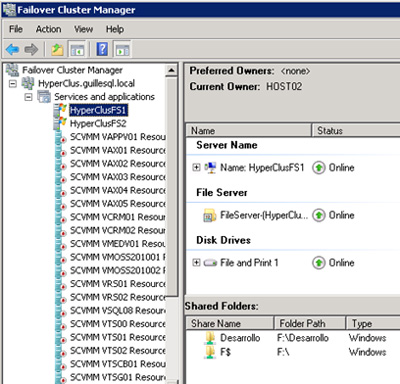Select SCVMM VTS01 Resource tree item
Screen dimensions: 400x384
click(118, 337)
